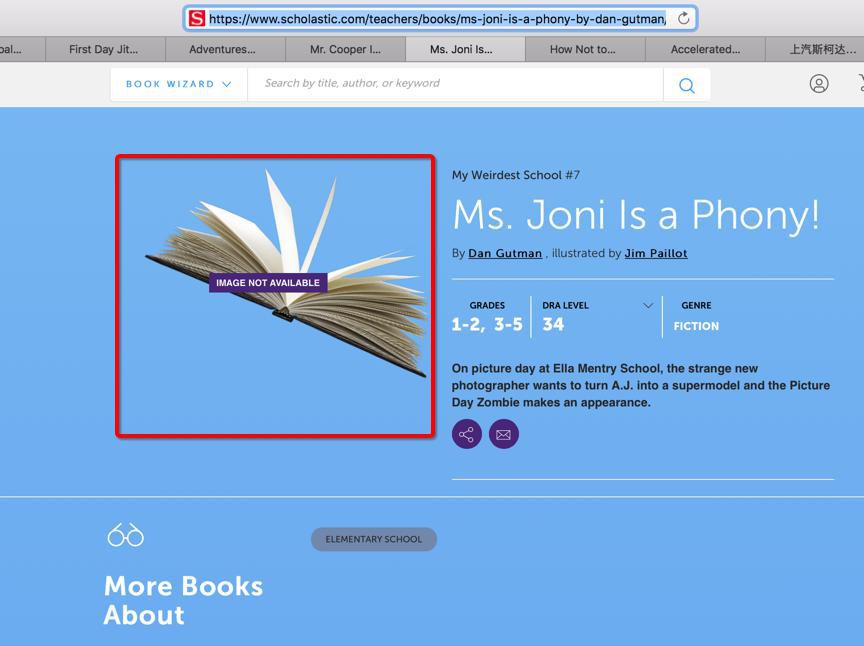Switch to the First Day Jit... tab
Image resolution: width=864 pixels, height=646 pixels.
click(104, 50)
